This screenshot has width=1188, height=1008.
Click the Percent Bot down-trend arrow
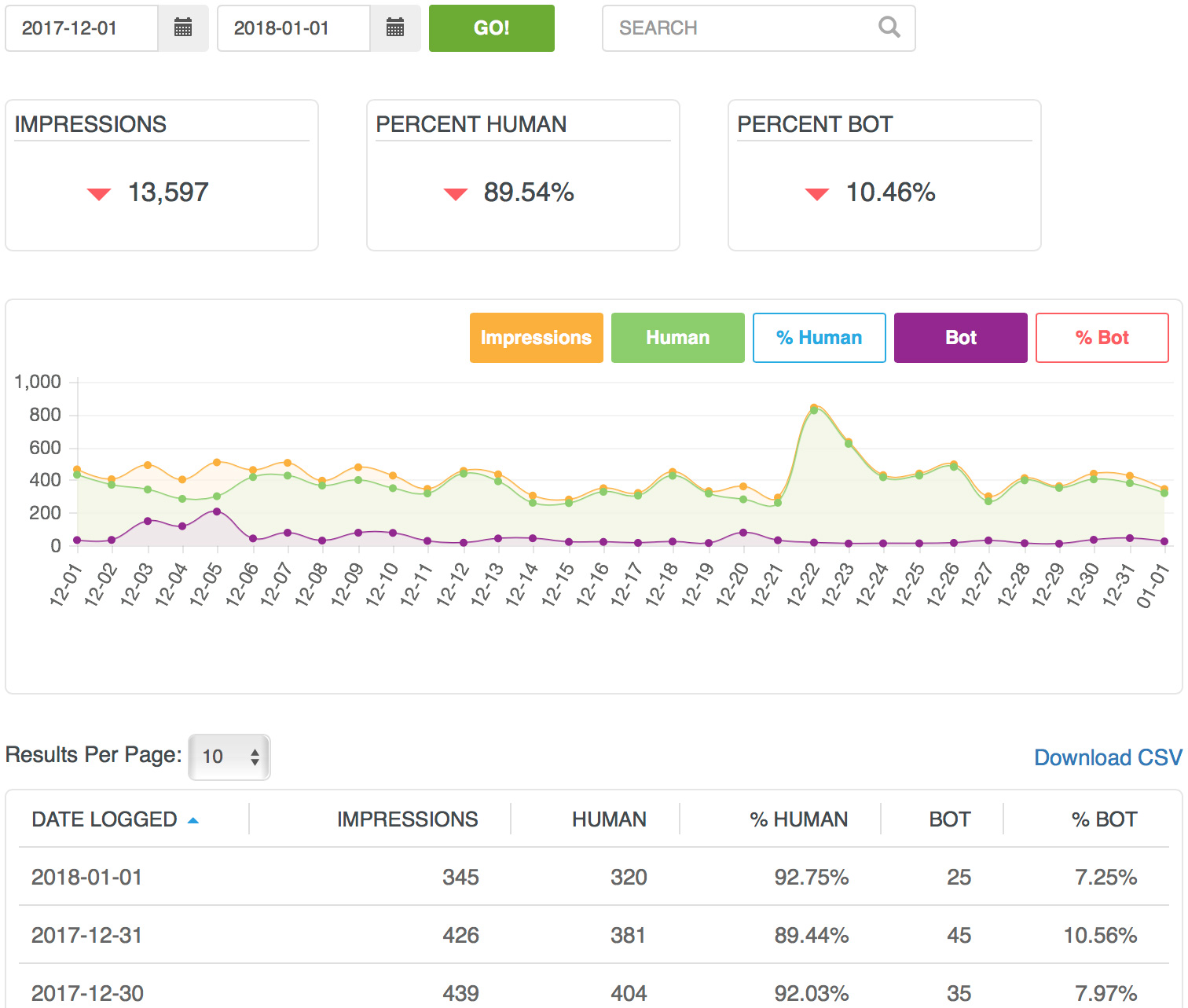tap(817, 194)
